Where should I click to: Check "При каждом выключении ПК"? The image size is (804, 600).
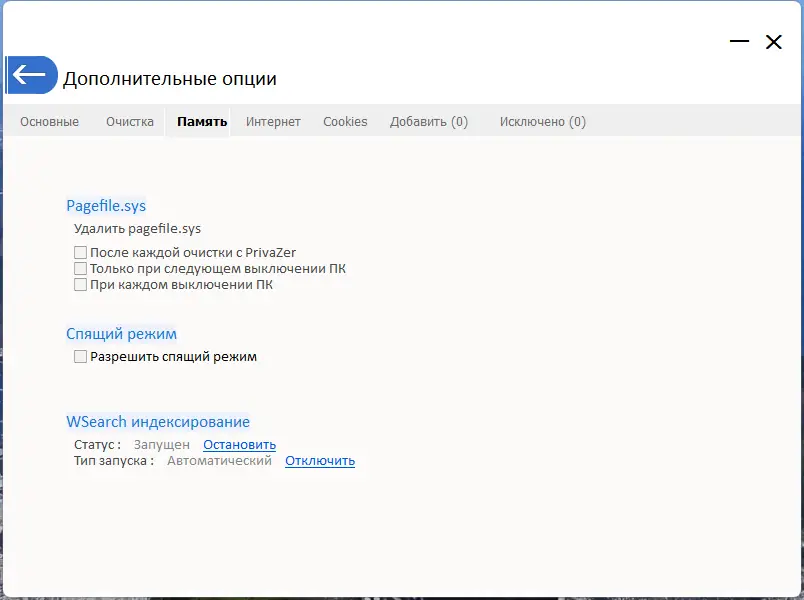(80, 284)
